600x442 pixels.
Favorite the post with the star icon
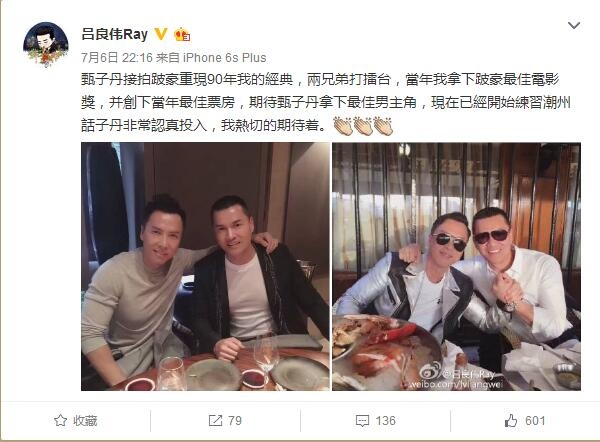coord(60,421)
